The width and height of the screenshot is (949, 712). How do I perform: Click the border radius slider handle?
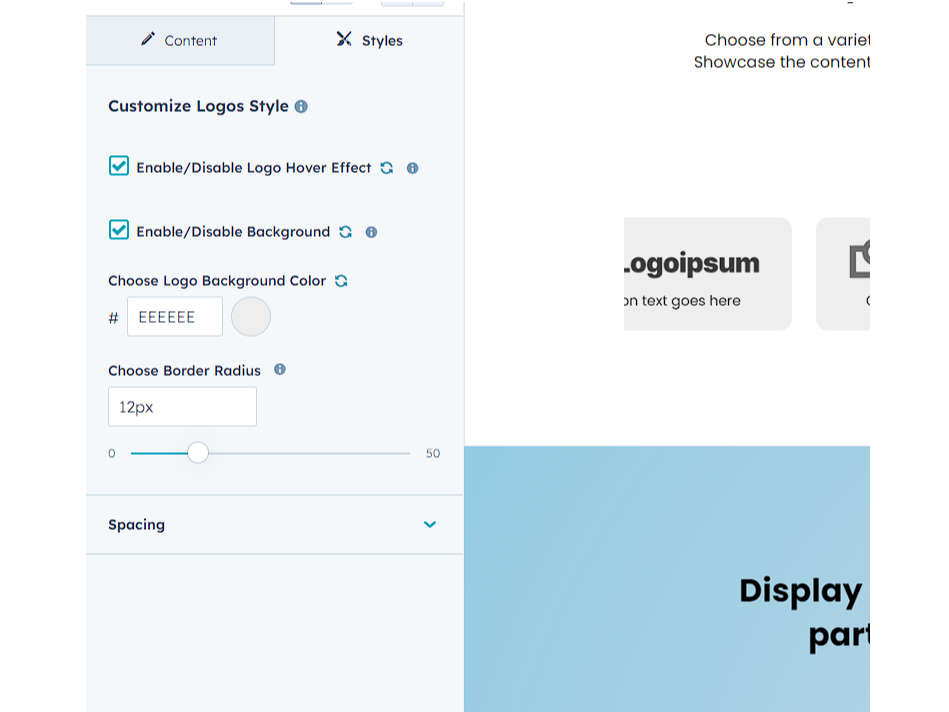point(198,452)
